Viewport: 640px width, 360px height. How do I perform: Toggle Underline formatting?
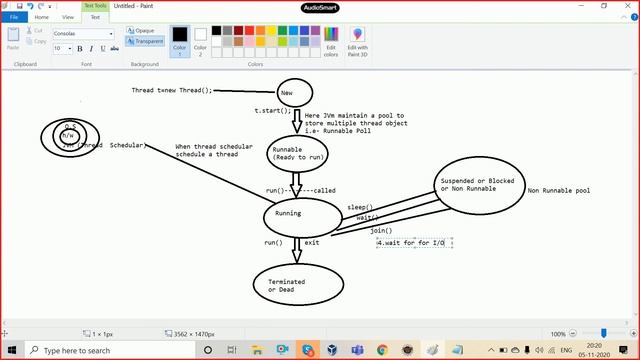[x=103, y=49]
